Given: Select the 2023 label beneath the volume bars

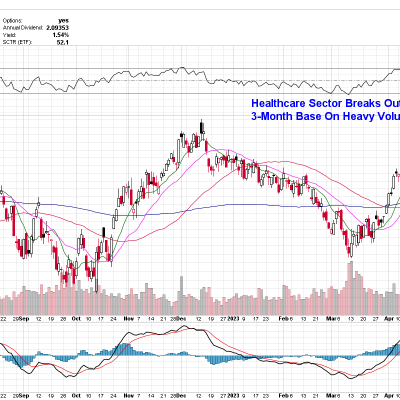Looking at the screenshot, I should tap(233, 319).
